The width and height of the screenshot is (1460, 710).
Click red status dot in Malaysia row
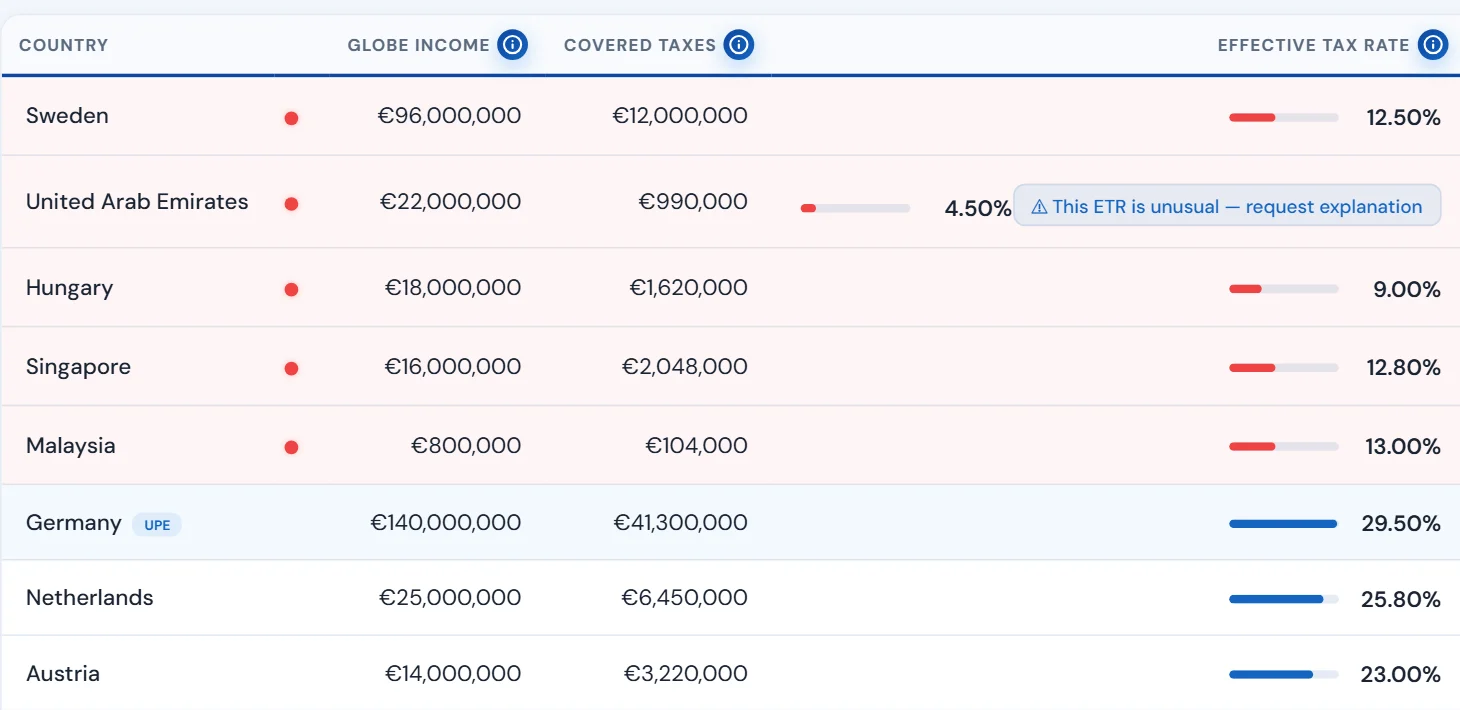click(291, 448)
